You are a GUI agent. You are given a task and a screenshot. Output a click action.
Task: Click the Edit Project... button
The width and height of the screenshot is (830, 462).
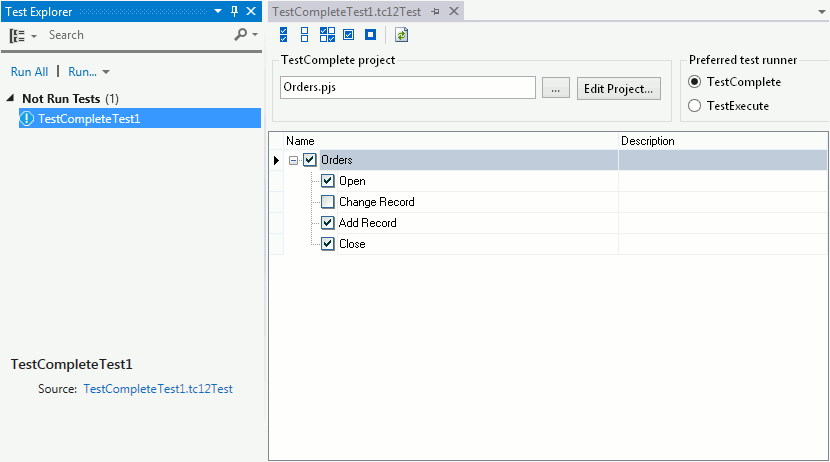pyautogui.click(x=619, y=88)
